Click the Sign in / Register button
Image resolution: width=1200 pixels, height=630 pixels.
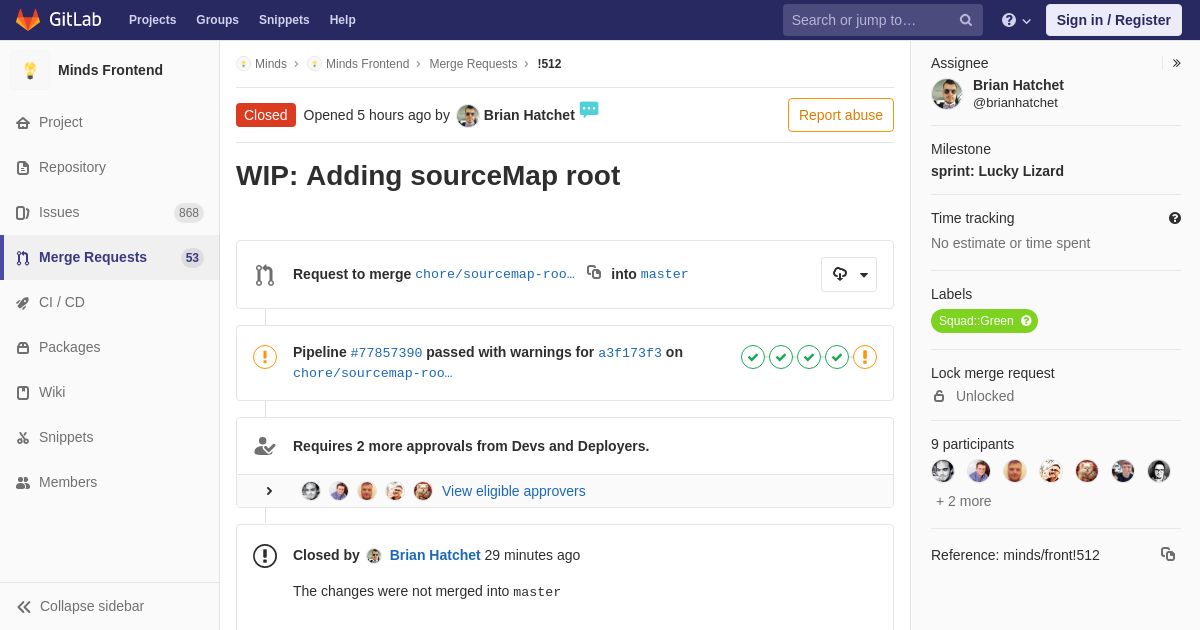[x=1114, y=20]
